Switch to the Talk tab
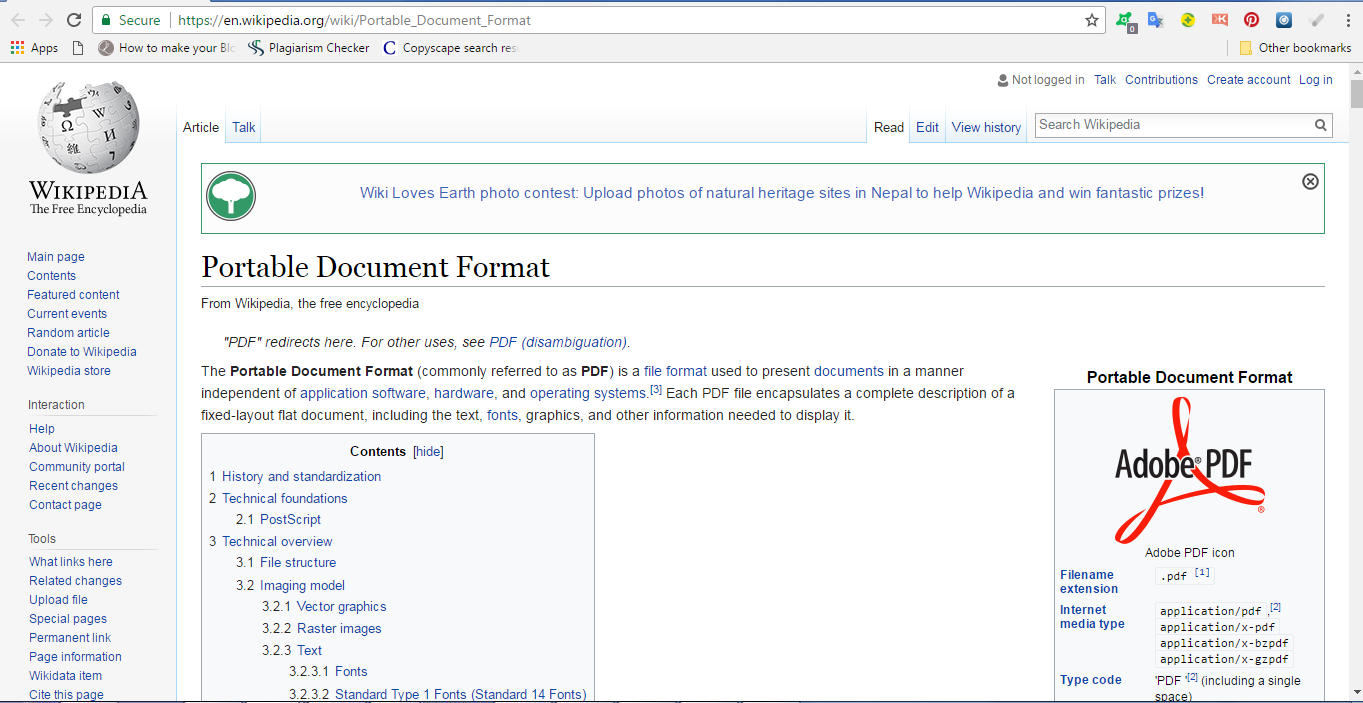Viewport: 1363px width, 703px height. (243, 127)
